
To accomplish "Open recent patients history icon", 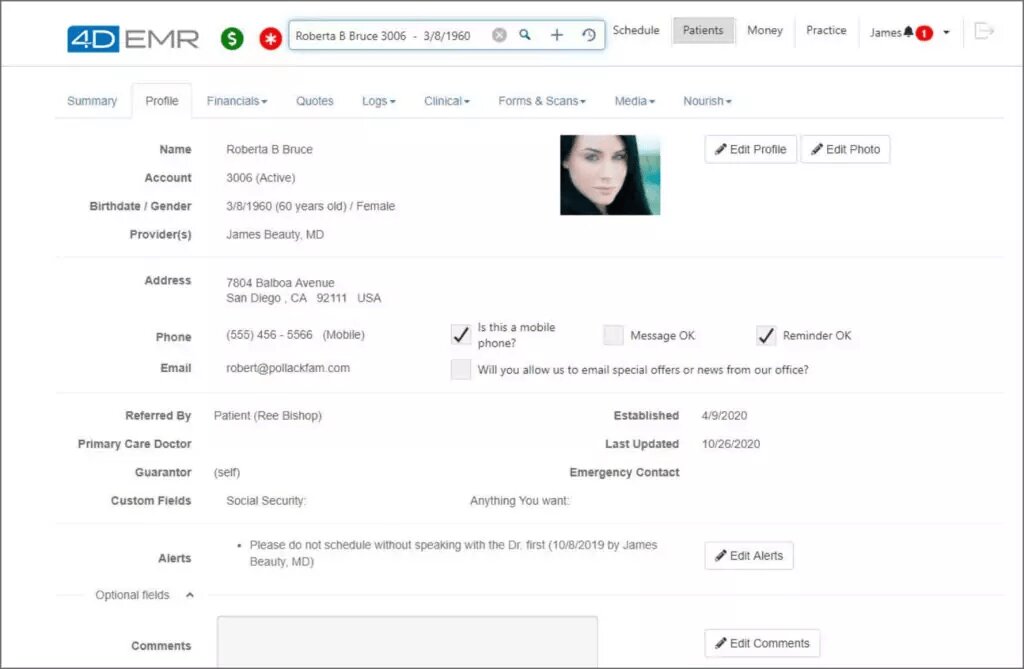I will (x=588, y=35).
